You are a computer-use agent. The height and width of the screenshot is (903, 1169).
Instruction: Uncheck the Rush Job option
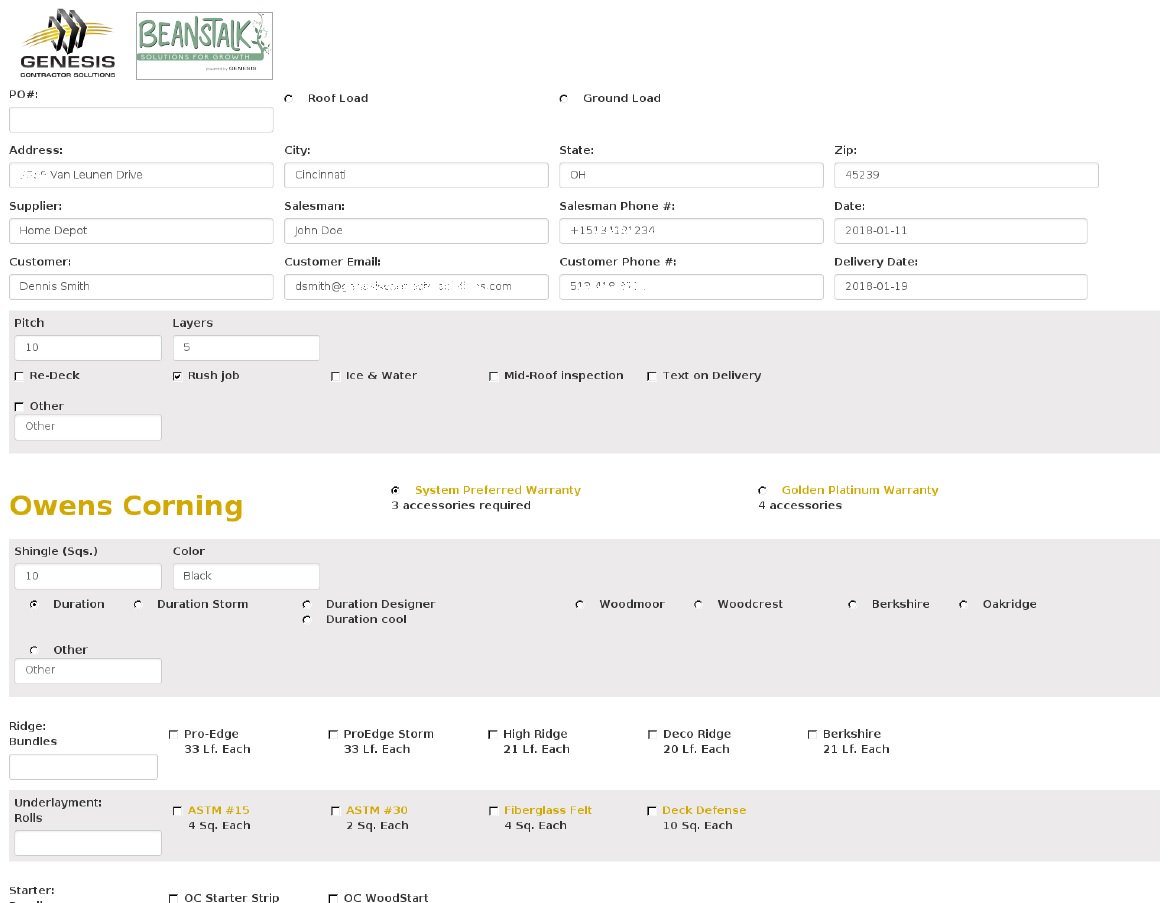[x=176, y=375]
